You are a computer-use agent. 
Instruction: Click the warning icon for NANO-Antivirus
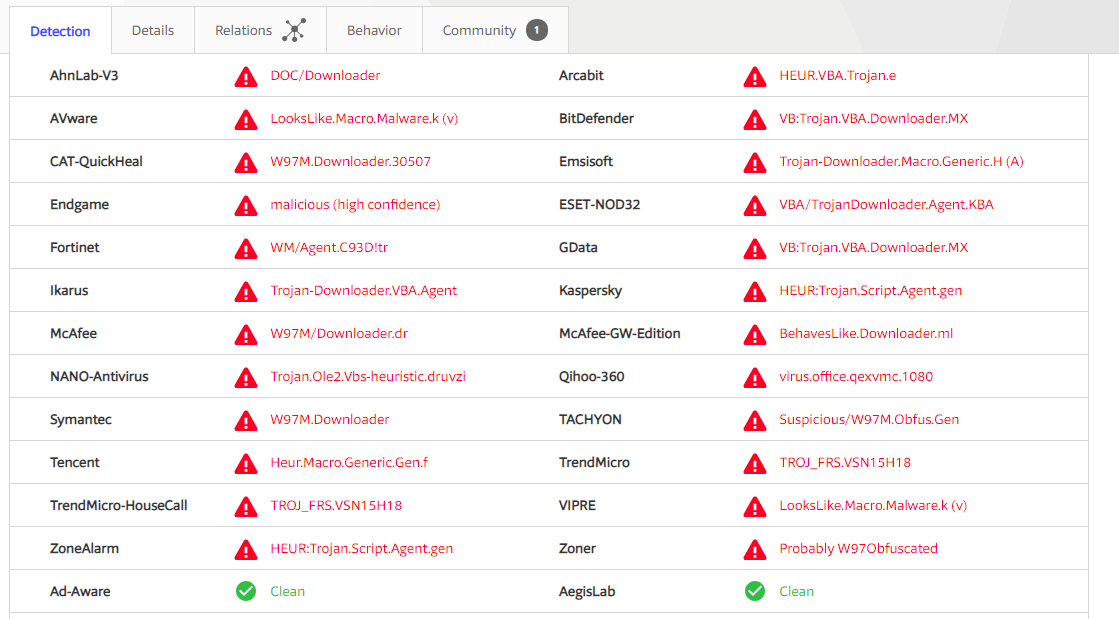pos(245,377)
